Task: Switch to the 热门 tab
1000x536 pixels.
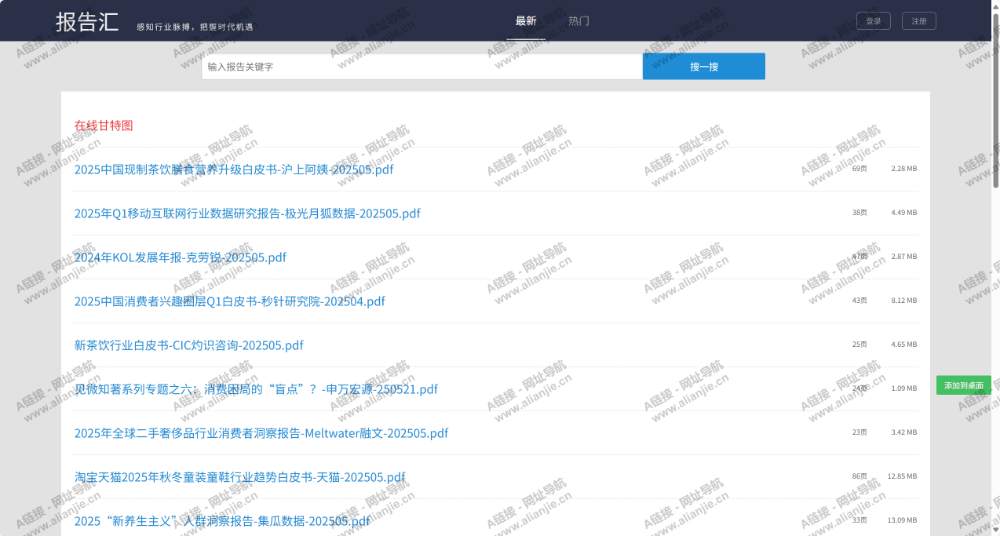Action: 579,21
